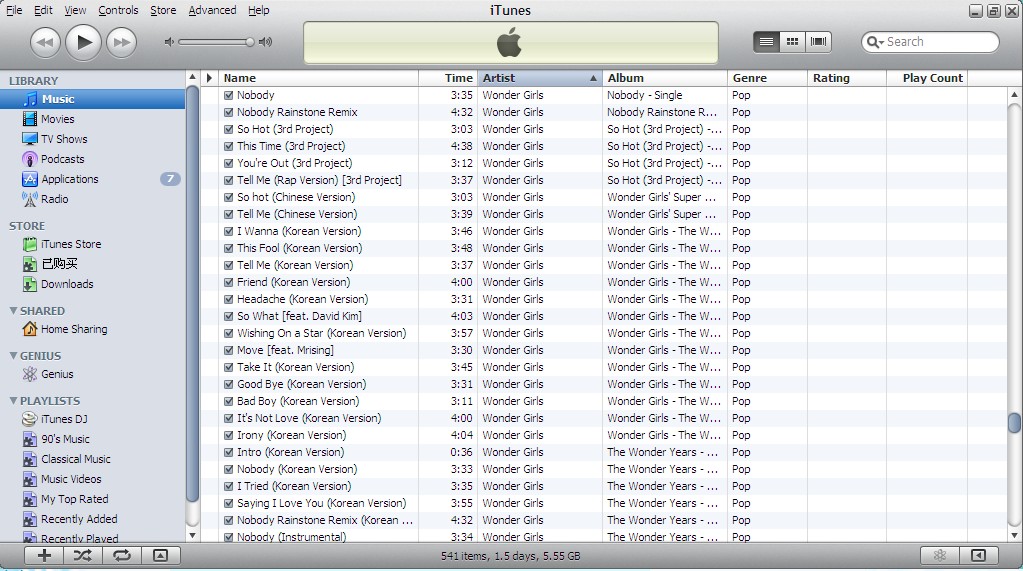Toggle shuffle playback
Screen dimensions: 1023x571
pyautogui.click(x=82, y=555)
